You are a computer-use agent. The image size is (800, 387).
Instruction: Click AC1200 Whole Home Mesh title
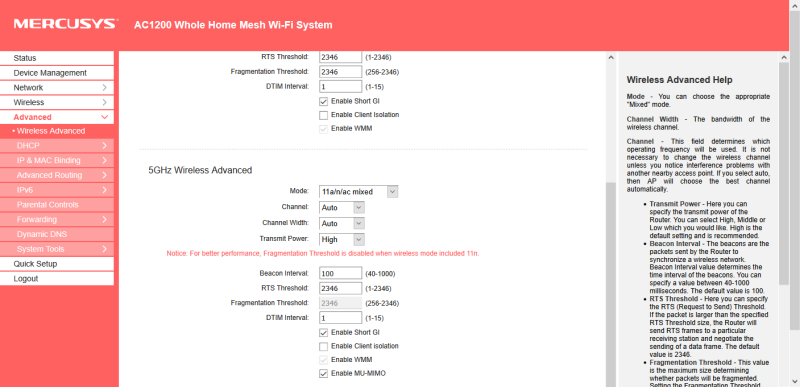233,25
